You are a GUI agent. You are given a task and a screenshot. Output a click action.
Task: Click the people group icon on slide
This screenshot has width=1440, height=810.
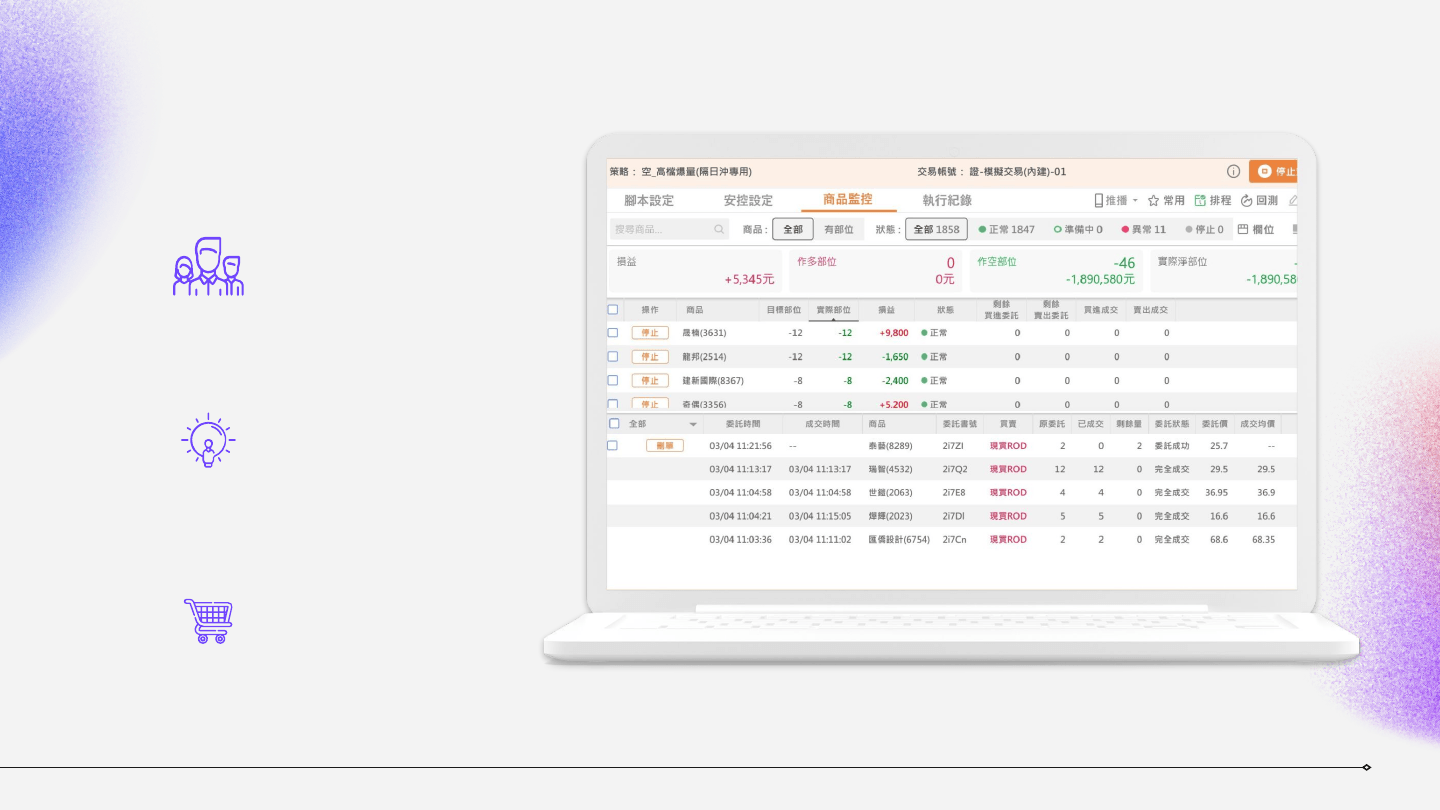208,267
